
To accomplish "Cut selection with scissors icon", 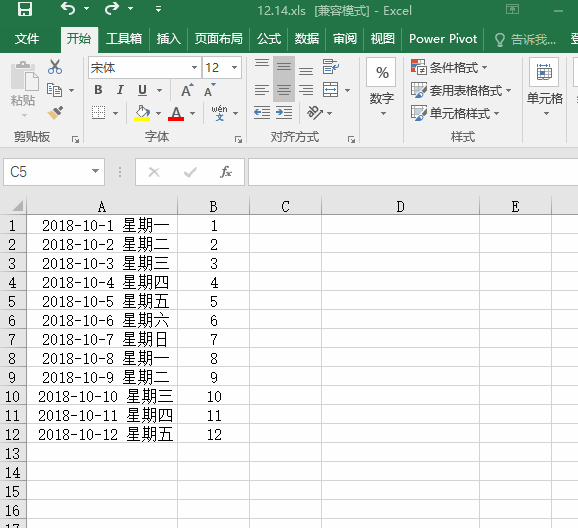I will pyautogui.click(x=55, y=67).
